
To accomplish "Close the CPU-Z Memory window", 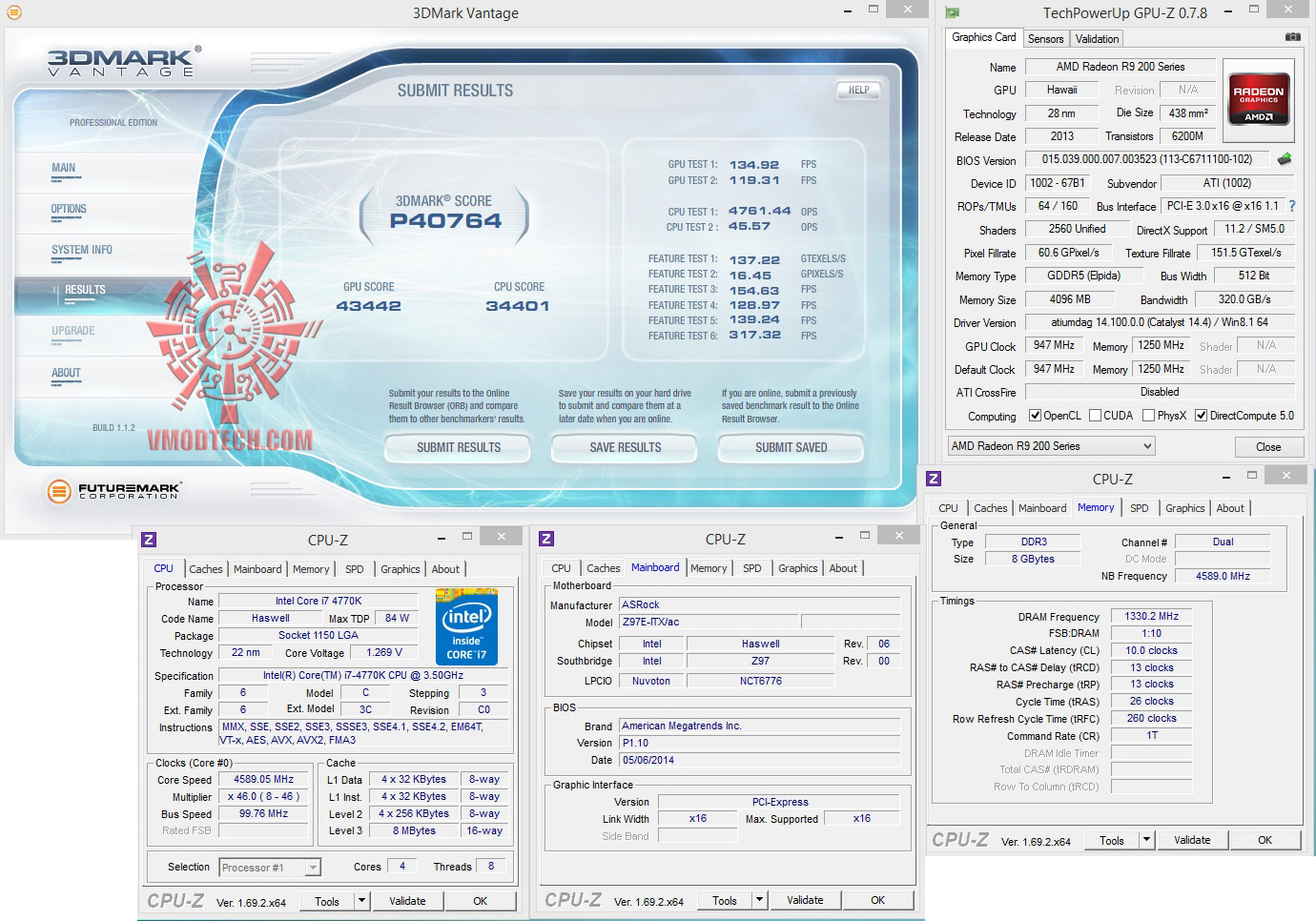I will point(1285,476).
